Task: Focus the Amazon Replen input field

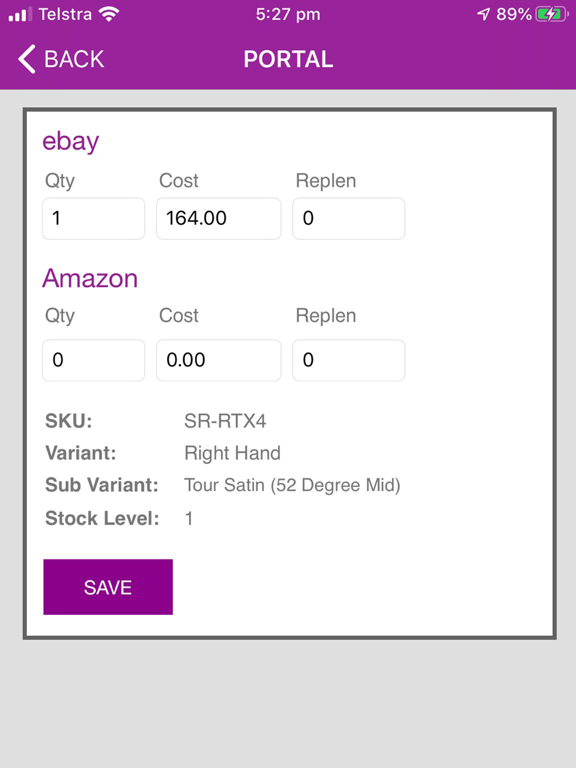Action: point(349,360)
